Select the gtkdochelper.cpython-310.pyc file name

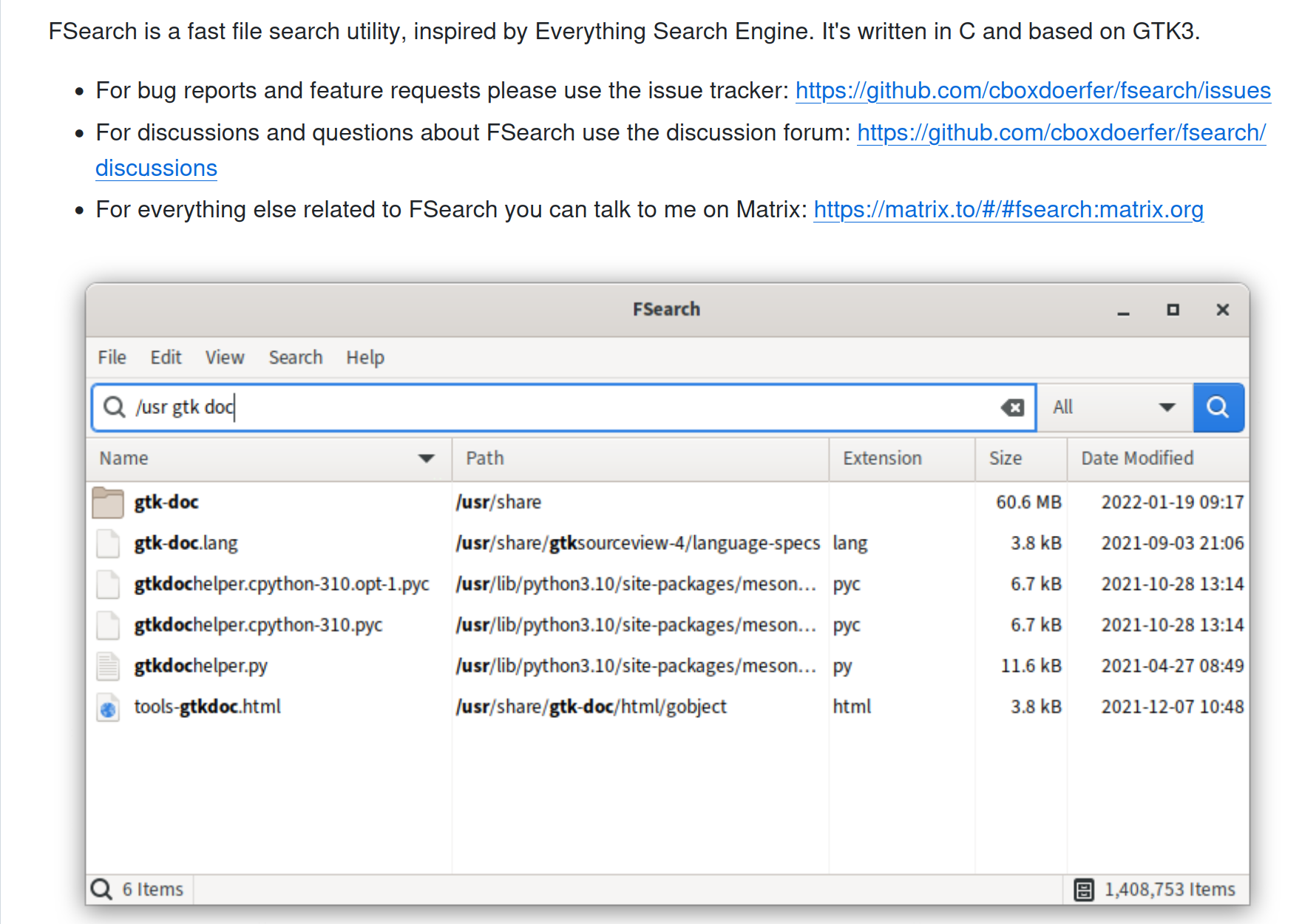(x=258, y=625)
